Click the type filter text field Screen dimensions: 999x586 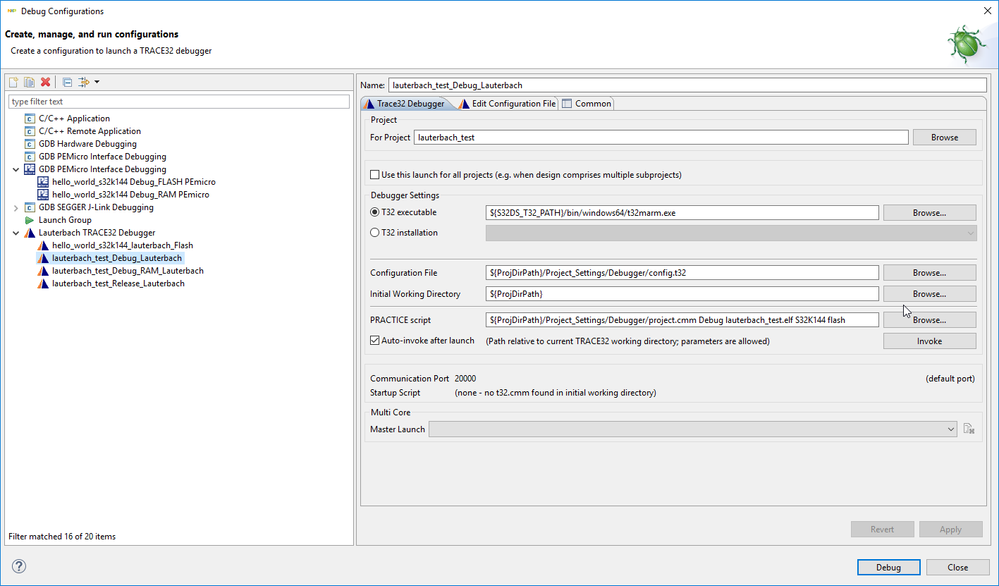click(179, 102)
